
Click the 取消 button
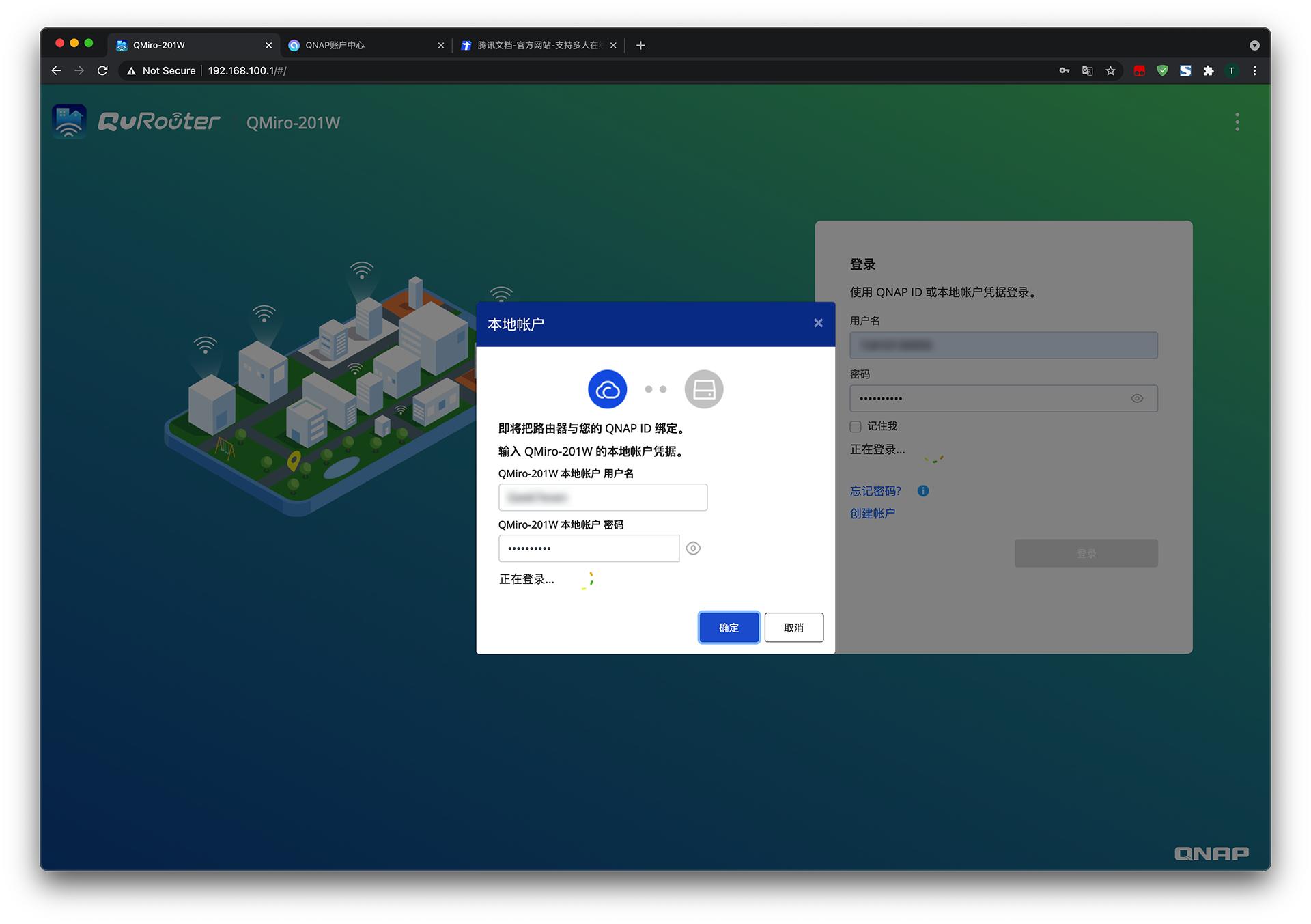pos(793,628)
